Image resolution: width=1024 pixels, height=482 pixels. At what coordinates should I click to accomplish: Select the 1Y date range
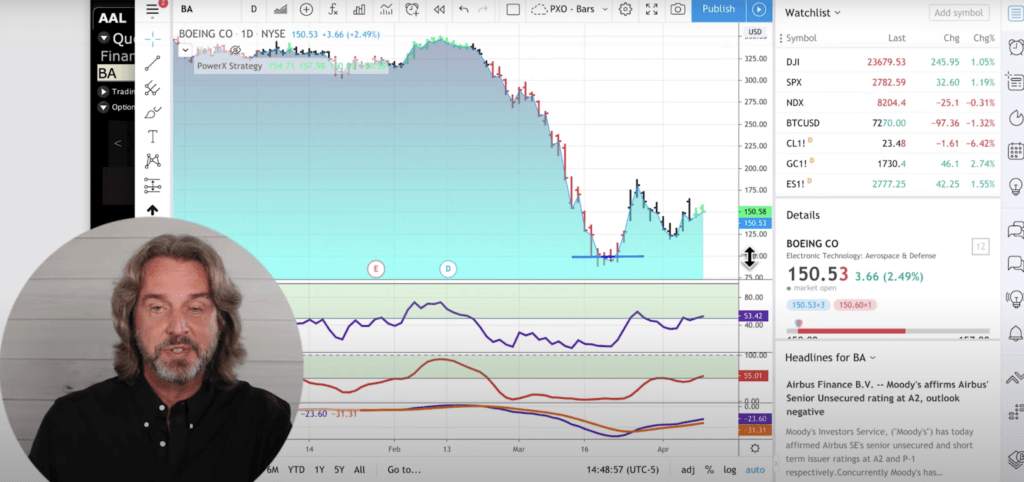tap(319, 470)
